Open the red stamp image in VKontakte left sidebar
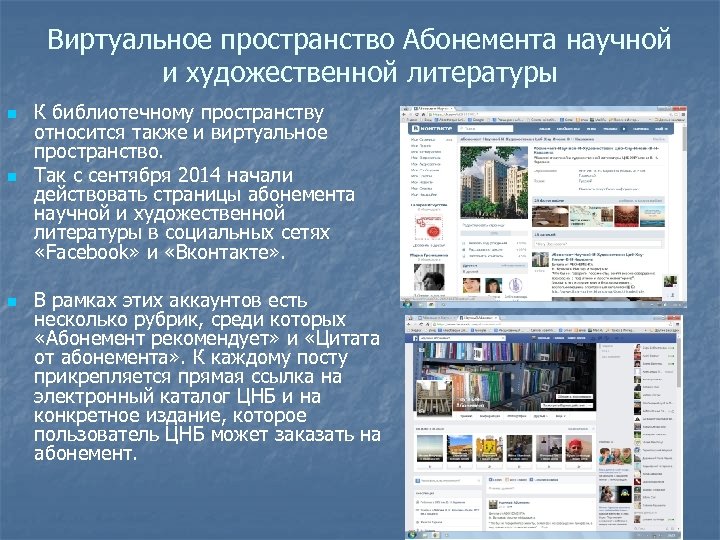 [429, 228]
